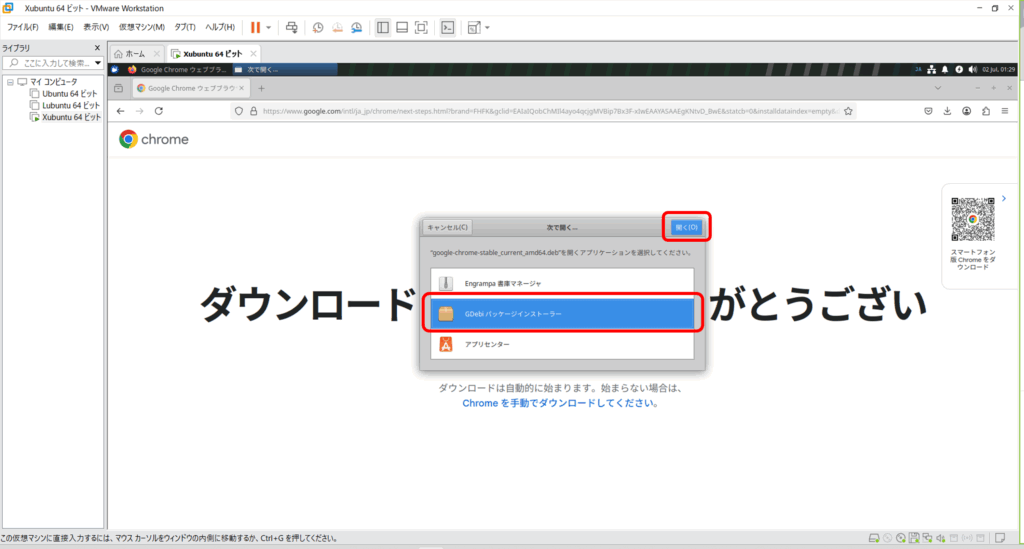The height and width of the screenshot is (549, 1024).
Task: Bookmark the page with the star icon
Action: coord(850,111)
